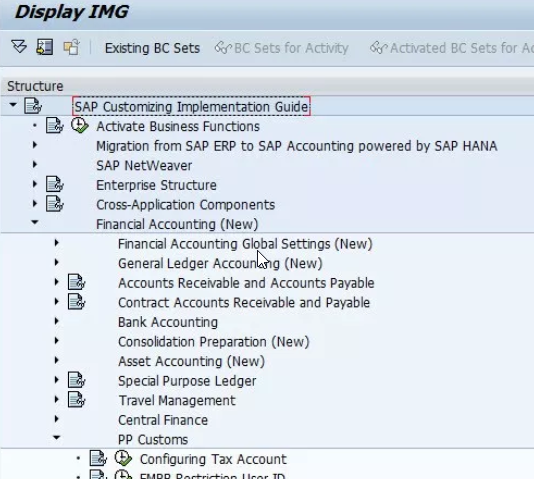
Task: Select General Ledger Accounting (New) text
Action: [x=220, y=264]
